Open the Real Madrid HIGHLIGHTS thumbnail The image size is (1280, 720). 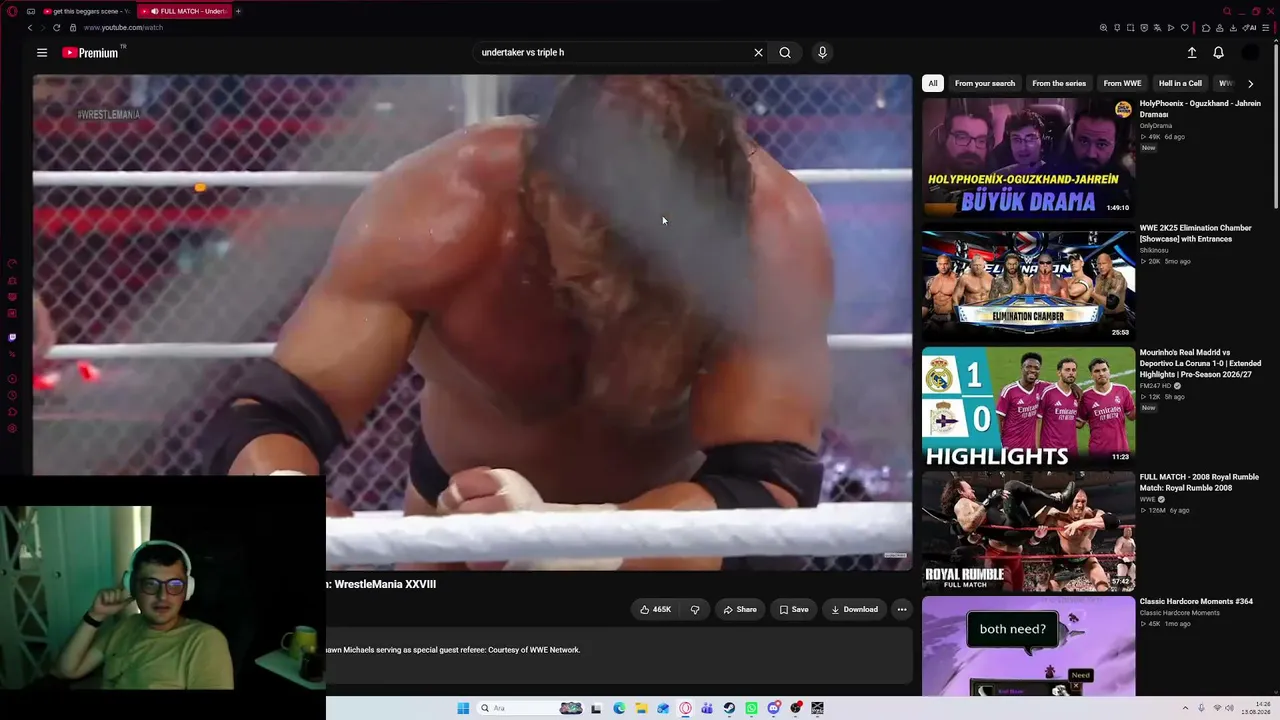pos(1028,407)
